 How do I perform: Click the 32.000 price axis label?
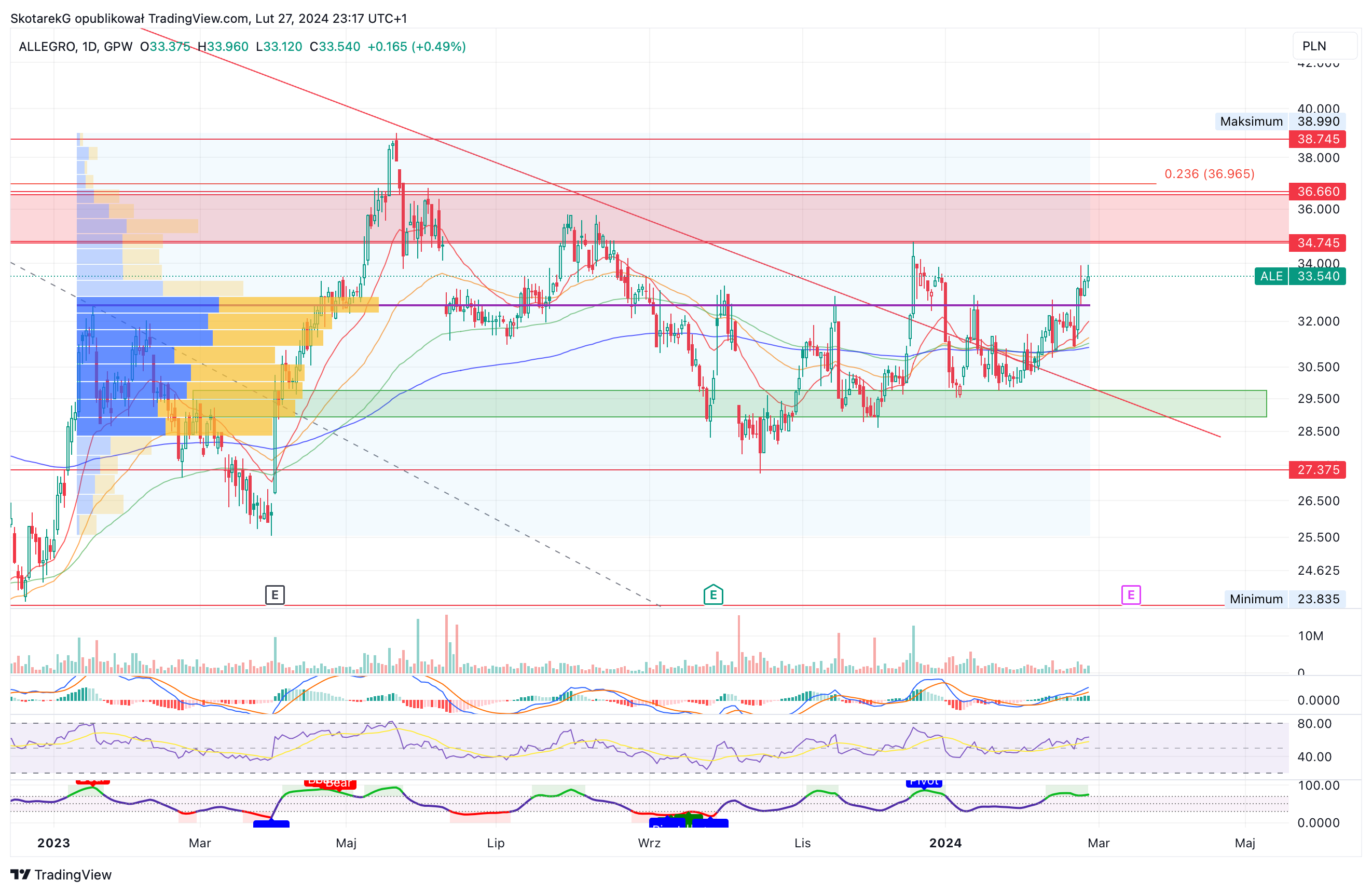click(1319, 321)
